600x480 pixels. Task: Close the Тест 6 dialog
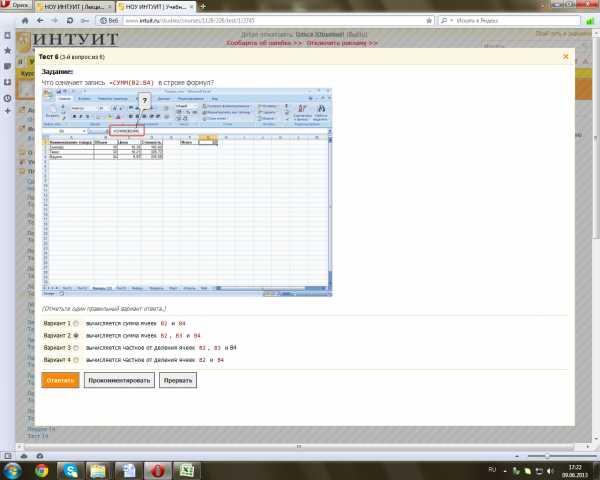pos(566,57)
